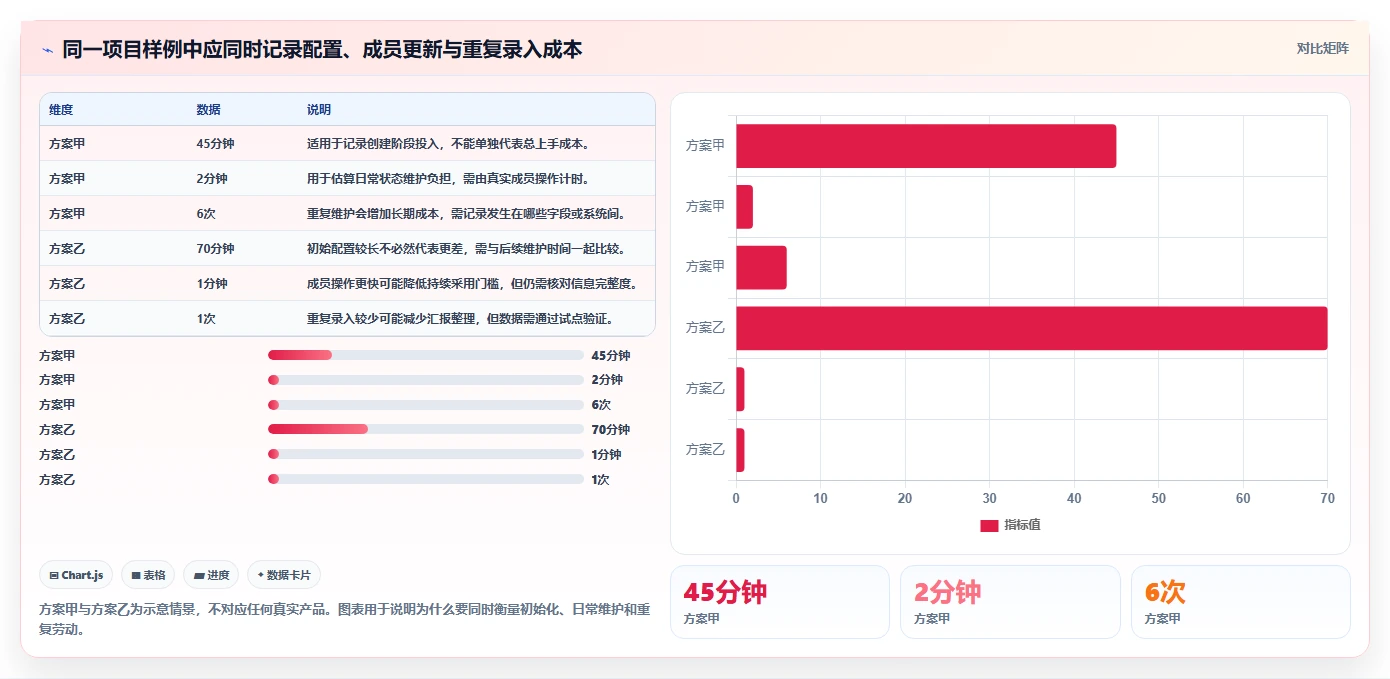The width and height of the screenshot is (1390, 679).
Task: Click the footnote starting 方案甲与方案乙为示意情景
Action: pos(345,619)
